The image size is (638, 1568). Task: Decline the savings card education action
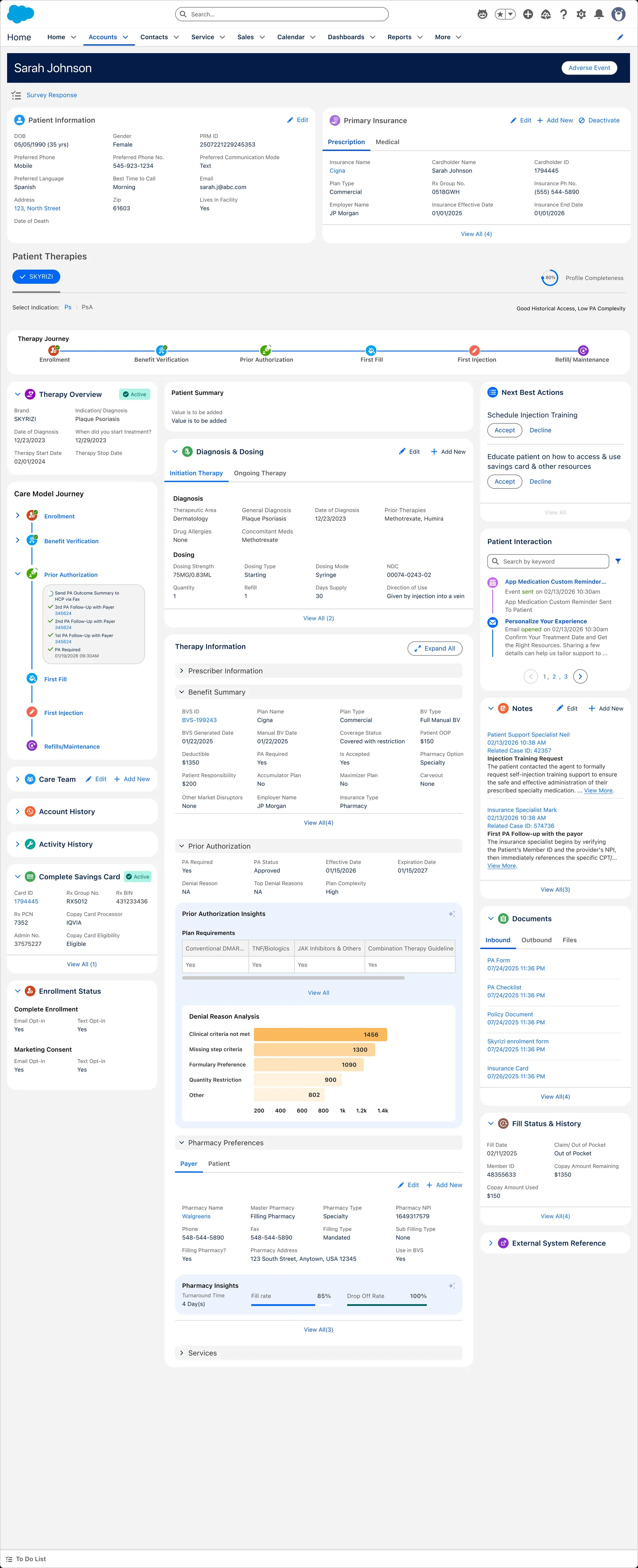pos(541,481)
